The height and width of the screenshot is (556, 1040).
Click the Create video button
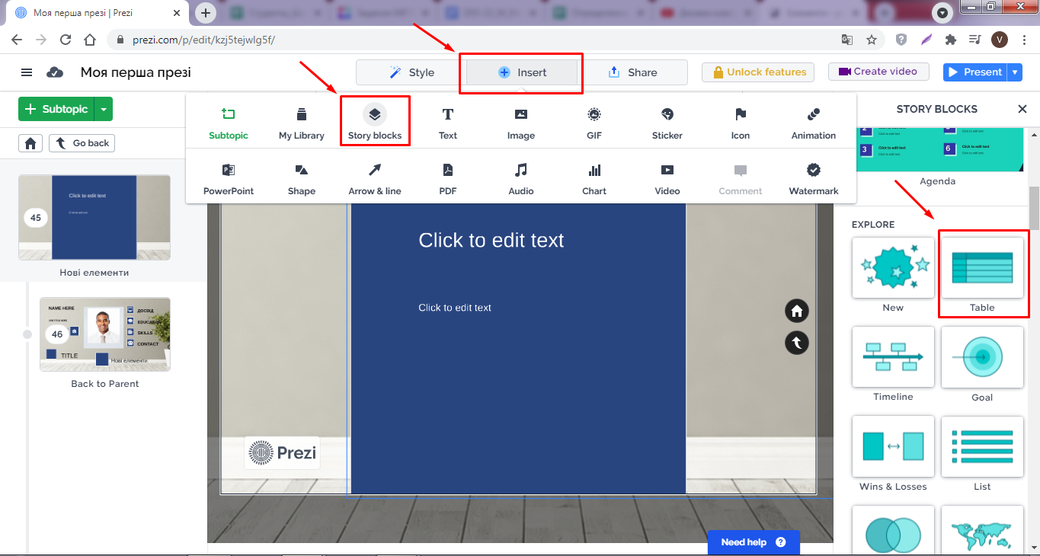point(878,72)
